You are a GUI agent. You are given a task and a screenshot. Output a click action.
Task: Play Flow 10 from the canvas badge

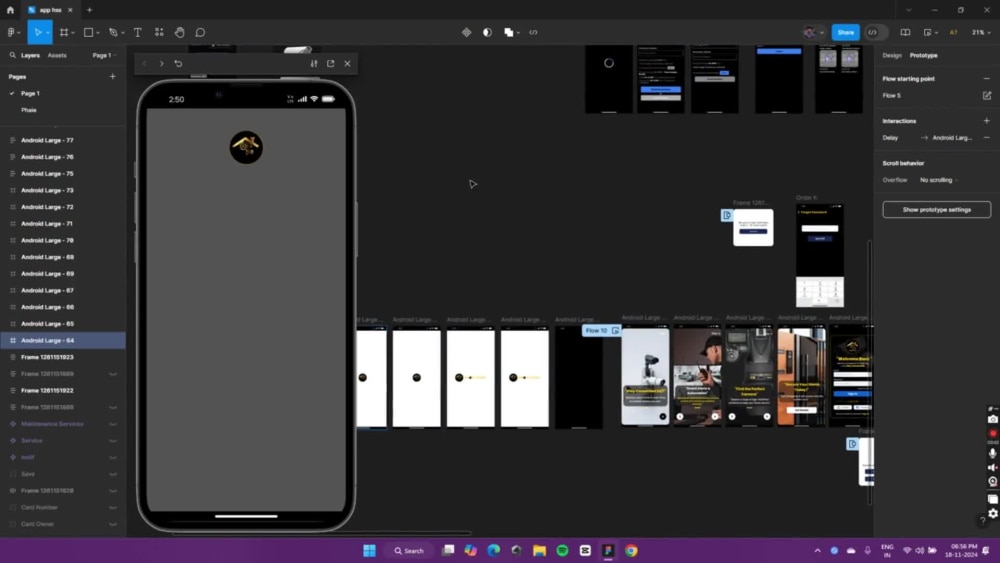615,331
